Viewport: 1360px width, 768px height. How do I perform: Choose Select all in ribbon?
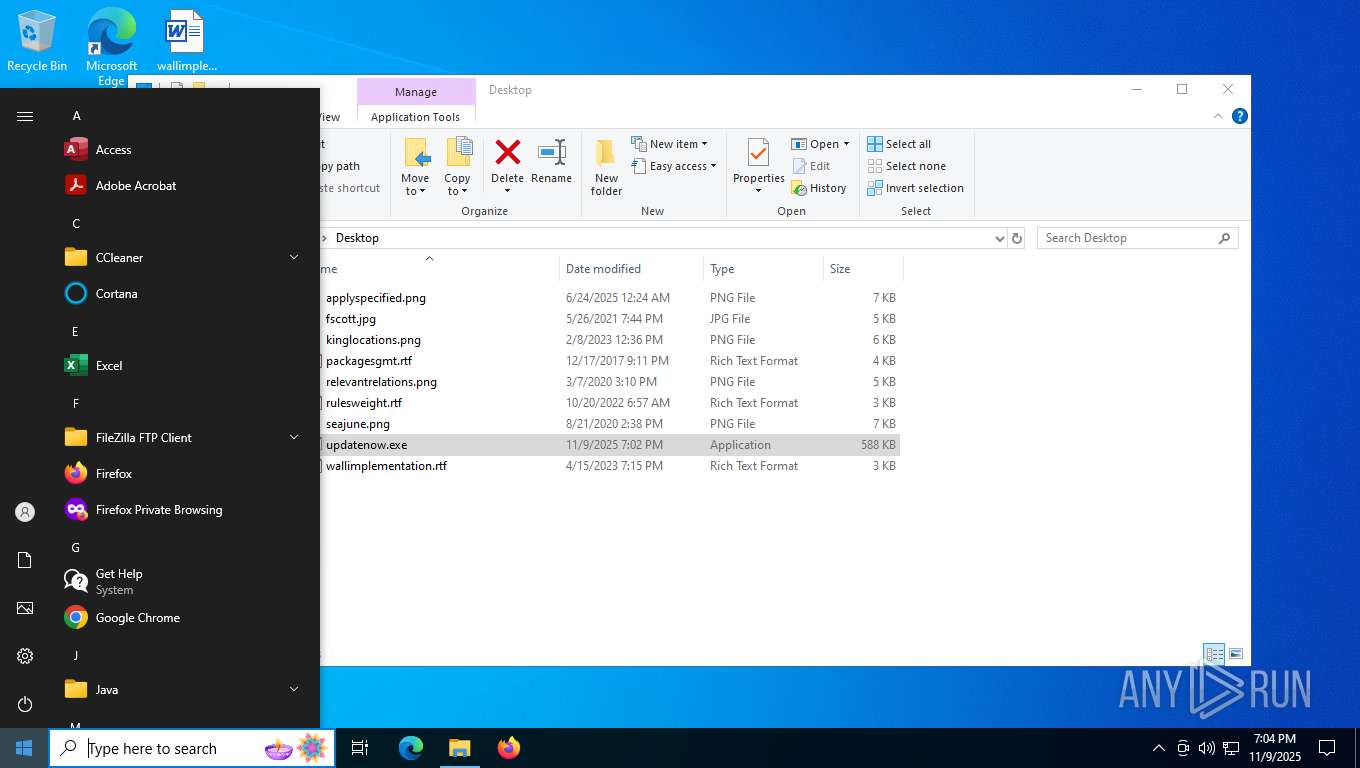pyautogui.click(x=899, y=144)
